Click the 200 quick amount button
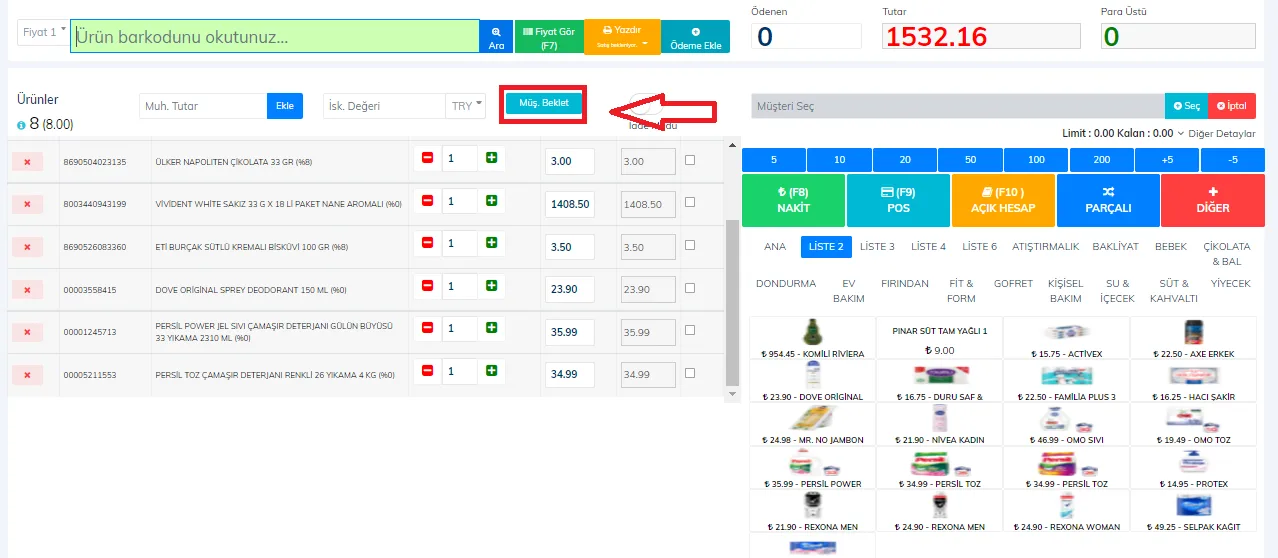 tap(1101, 160)
